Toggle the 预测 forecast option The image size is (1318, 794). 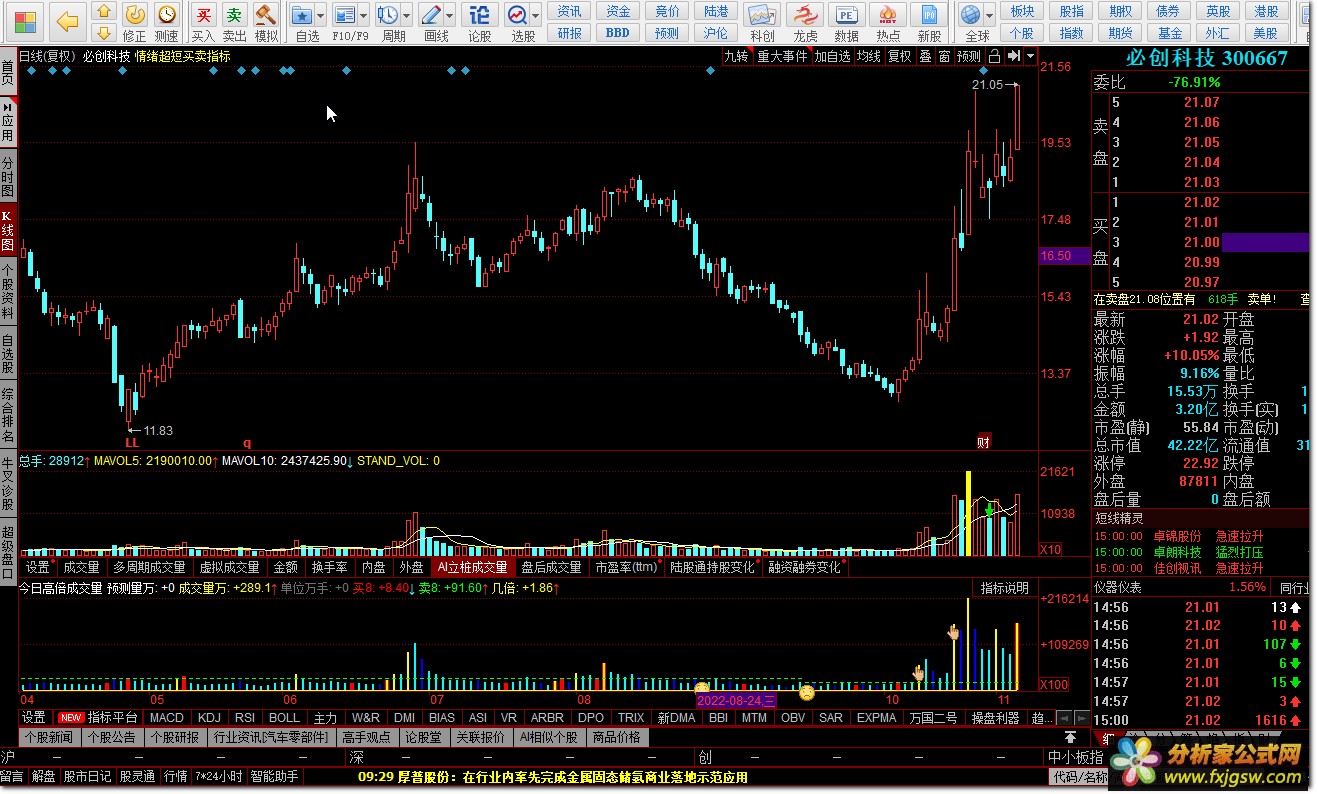pyautogui.click(x=969, y=56)
